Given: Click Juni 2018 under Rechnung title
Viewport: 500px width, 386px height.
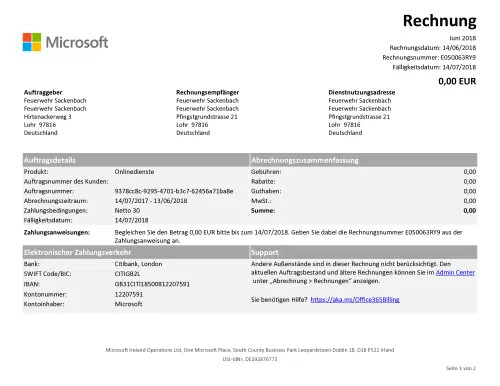Looking at the screenshot, I should click(x=463, y=38).
